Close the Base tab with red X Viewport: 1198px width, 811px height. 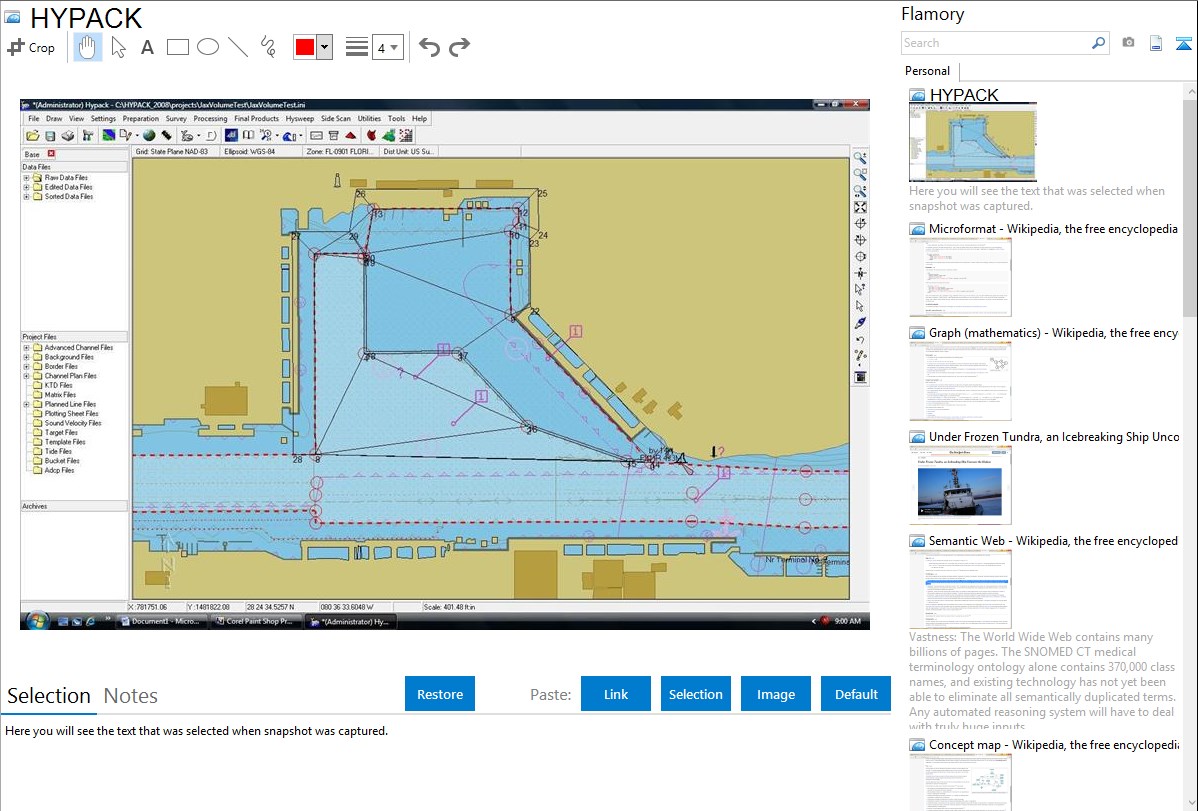(x=51, y=154)
